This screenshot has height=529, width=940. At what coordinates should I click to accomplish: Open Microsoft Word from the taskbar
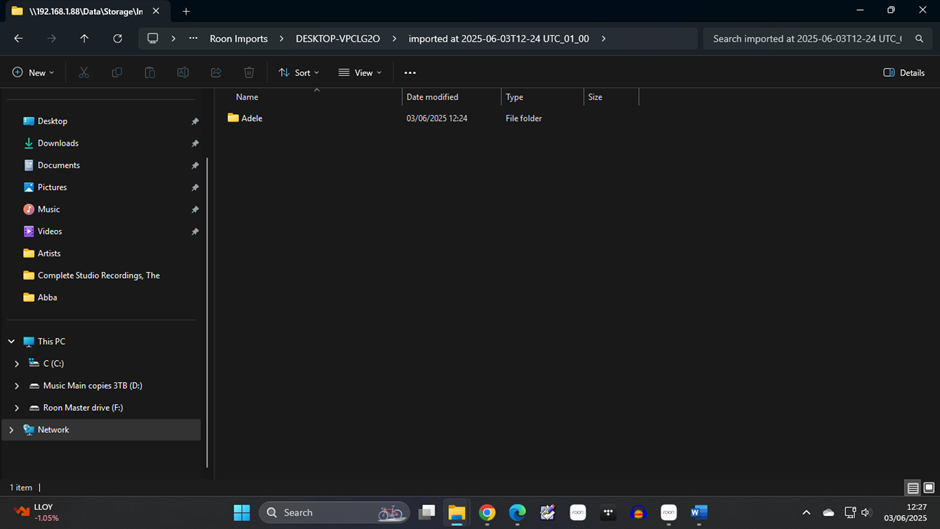[x=699, y=513]
